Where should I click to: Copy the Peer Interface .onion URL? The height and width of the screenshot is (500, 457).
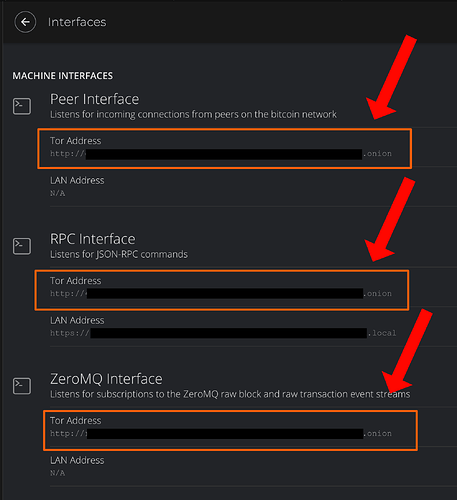[x=221, y=154]
